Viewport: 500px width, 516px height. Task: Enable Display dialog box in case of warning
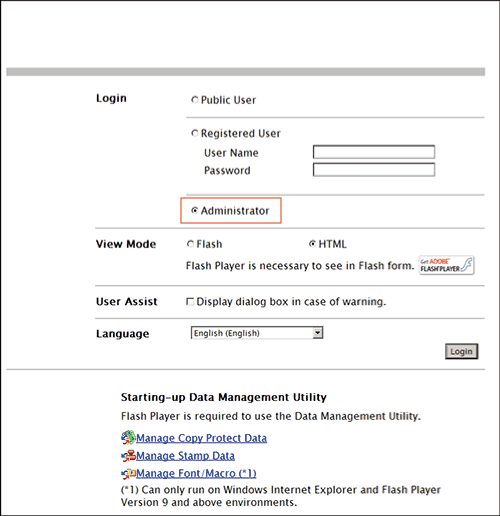coord(190,302)
